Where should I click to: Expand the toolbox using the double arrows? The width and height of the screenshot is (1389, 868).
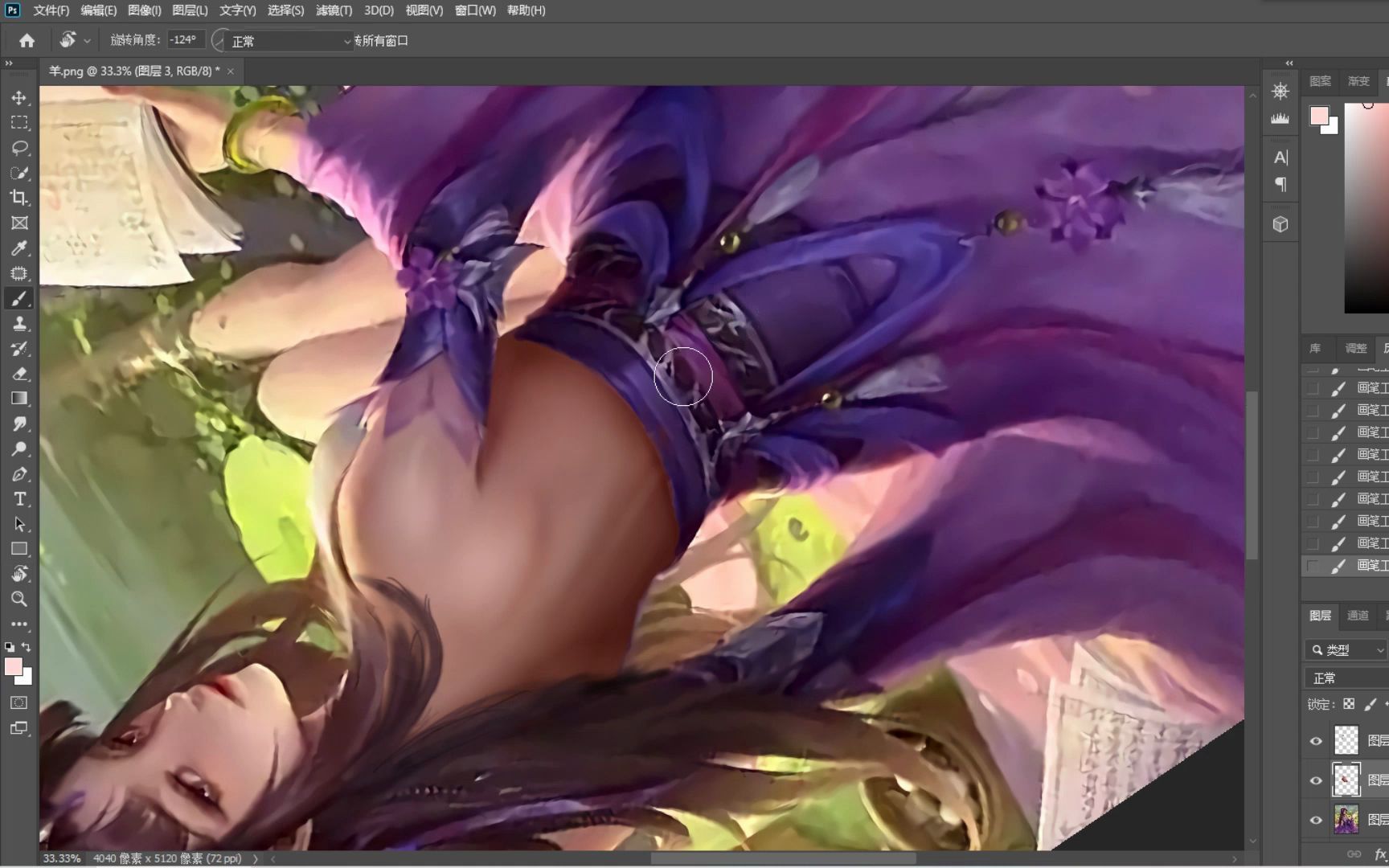click(10, 63)
